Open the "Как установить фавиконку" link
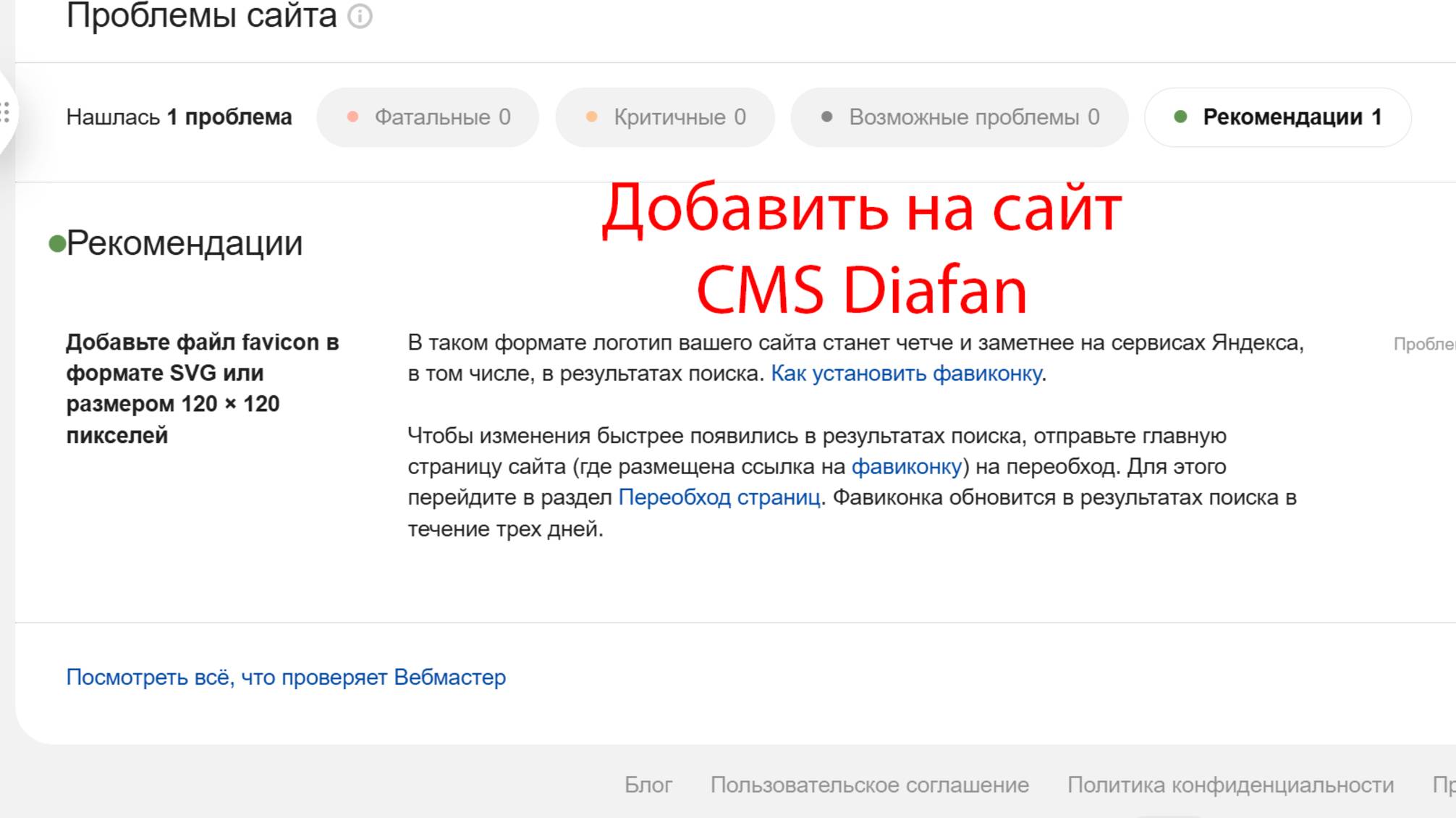Image resolution: width=1456 pixels, height=818 pixels. coord(906,374)
